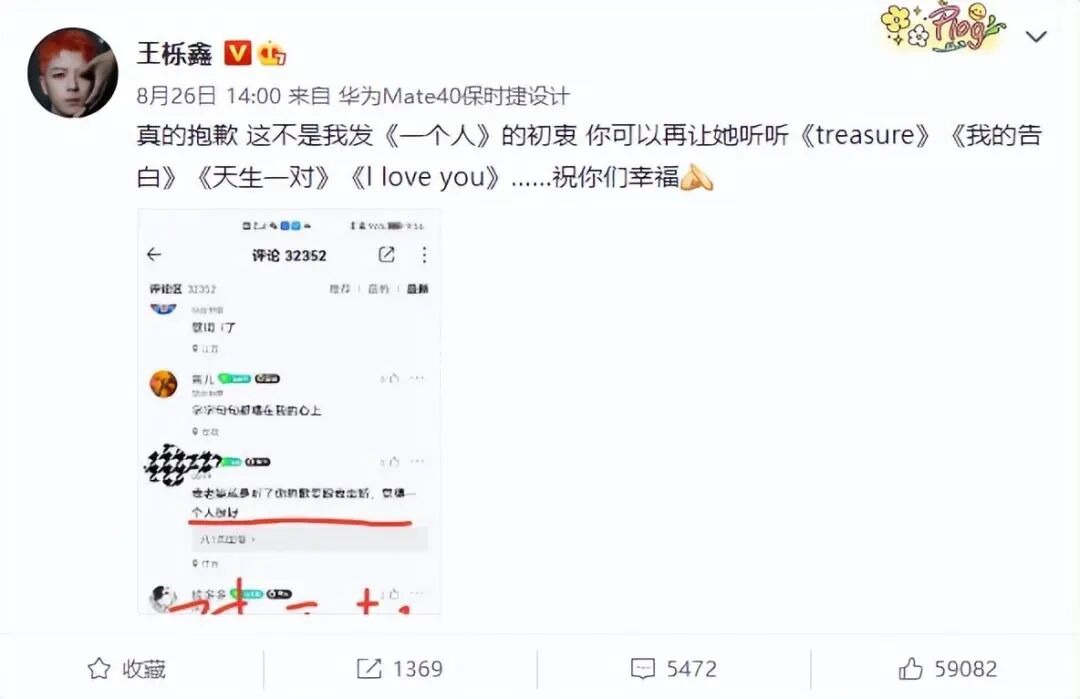Screen dimensions: 1080x699
Task: Click the back arrow in embedded screenshot
Action: click(154, 255)
